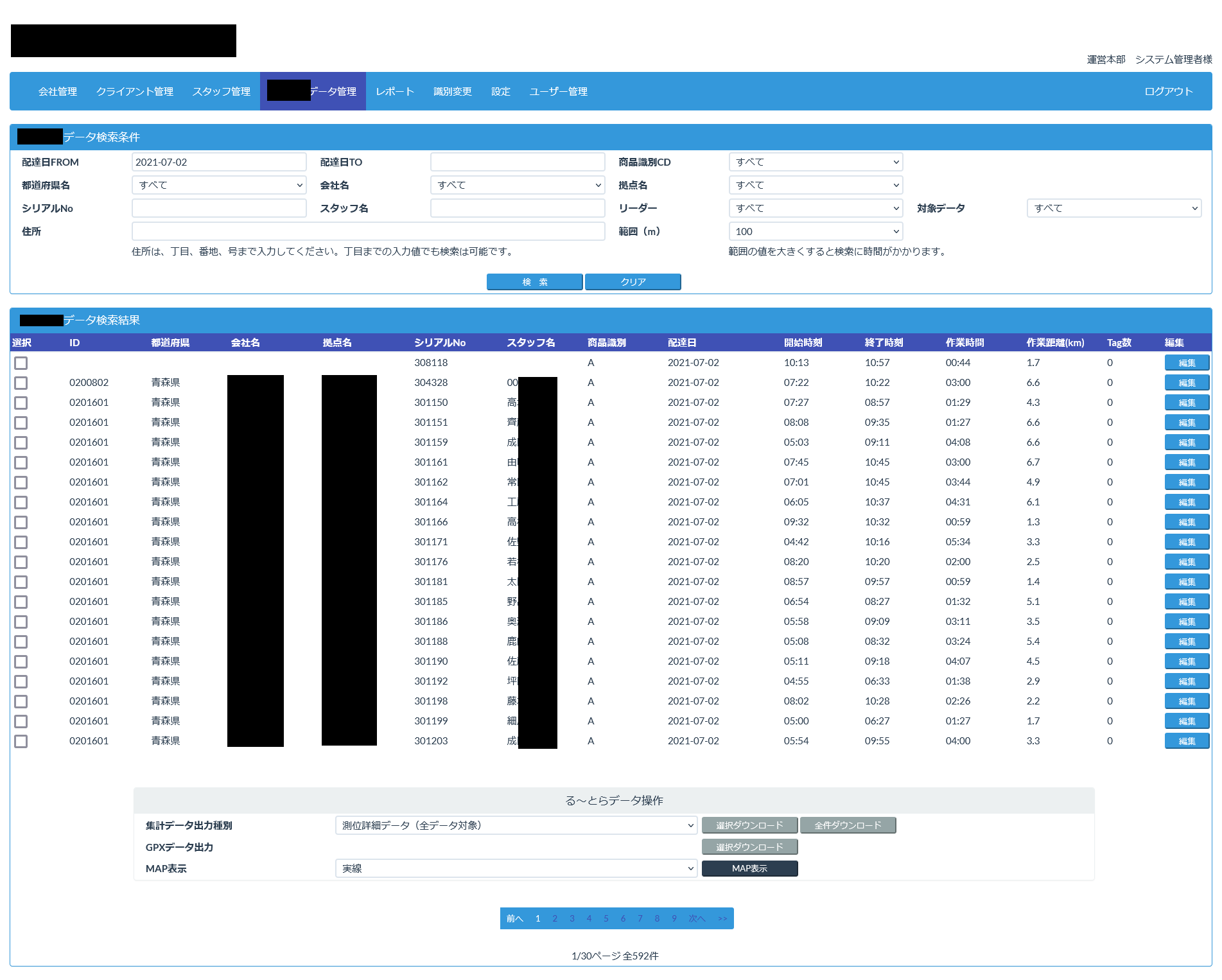Jump to last page with >> link
The width and height of the screenshot is (1222, 980).
pos(722,918)
